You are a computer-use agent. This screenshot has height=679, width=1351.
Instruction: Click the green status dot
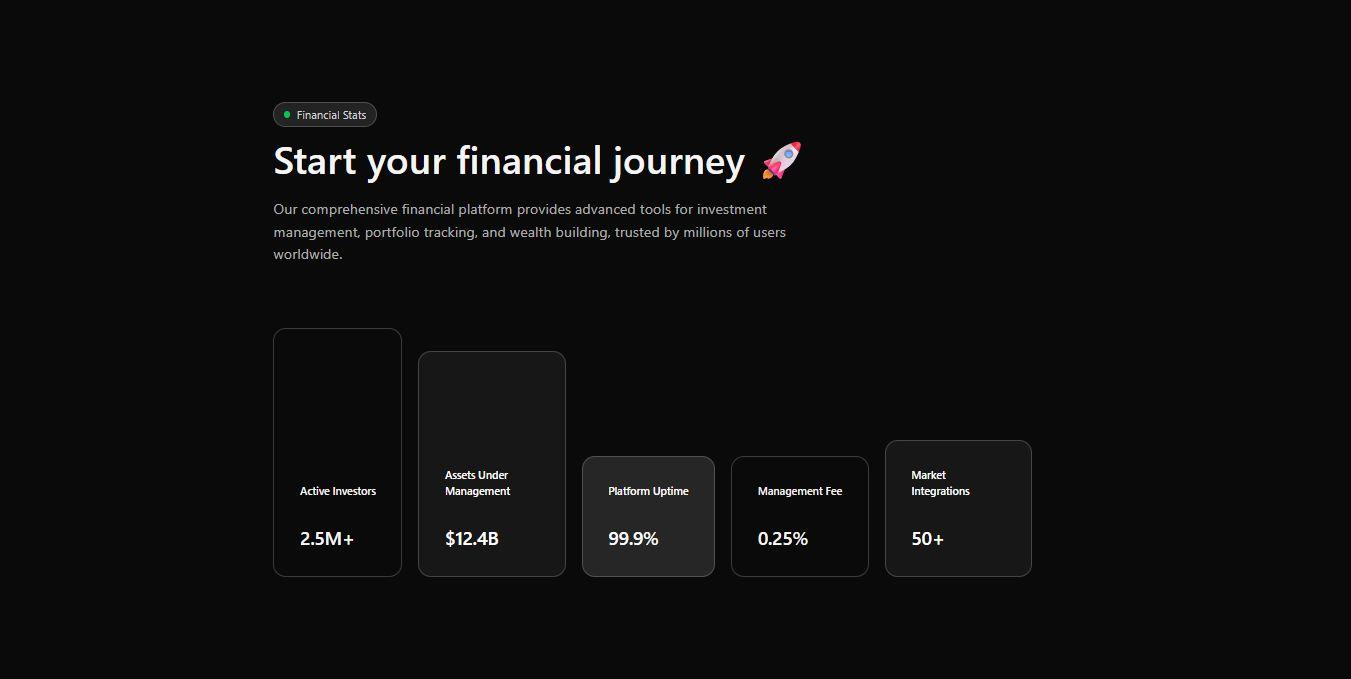coord(287,115)
